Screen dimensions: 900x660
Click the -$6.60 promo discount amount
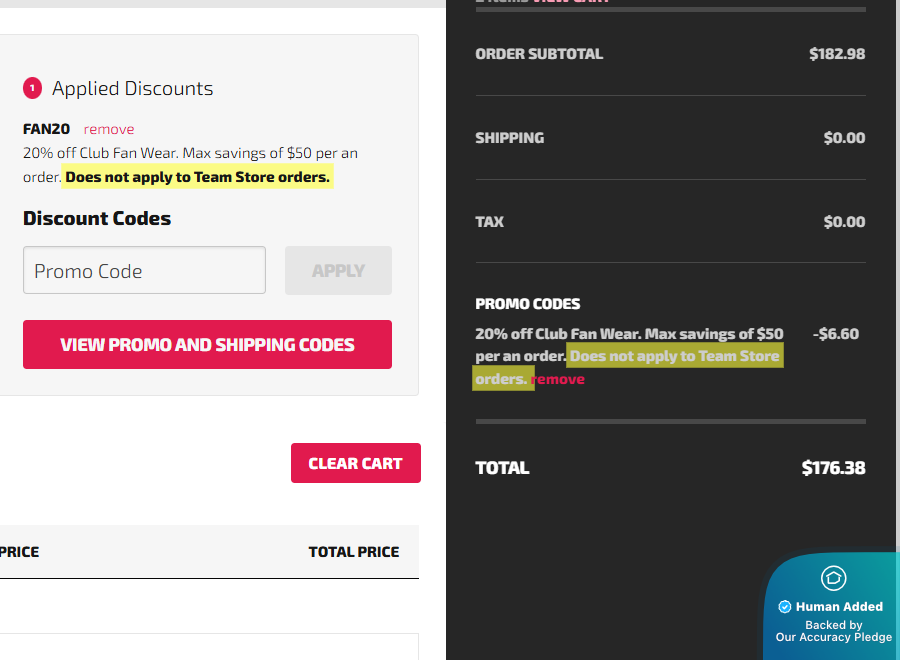(836, 334)
